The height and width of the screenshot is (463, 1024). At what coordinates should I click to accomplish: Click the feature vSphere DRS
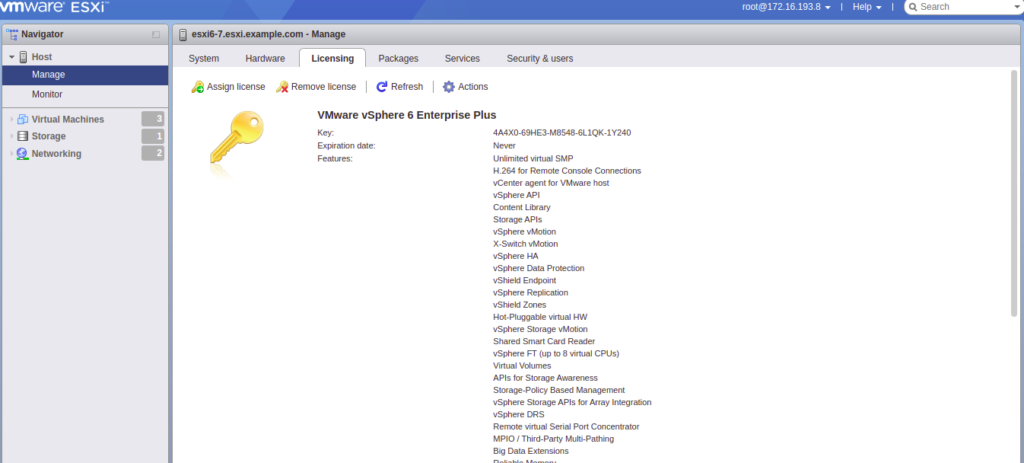tap(519, 414)
